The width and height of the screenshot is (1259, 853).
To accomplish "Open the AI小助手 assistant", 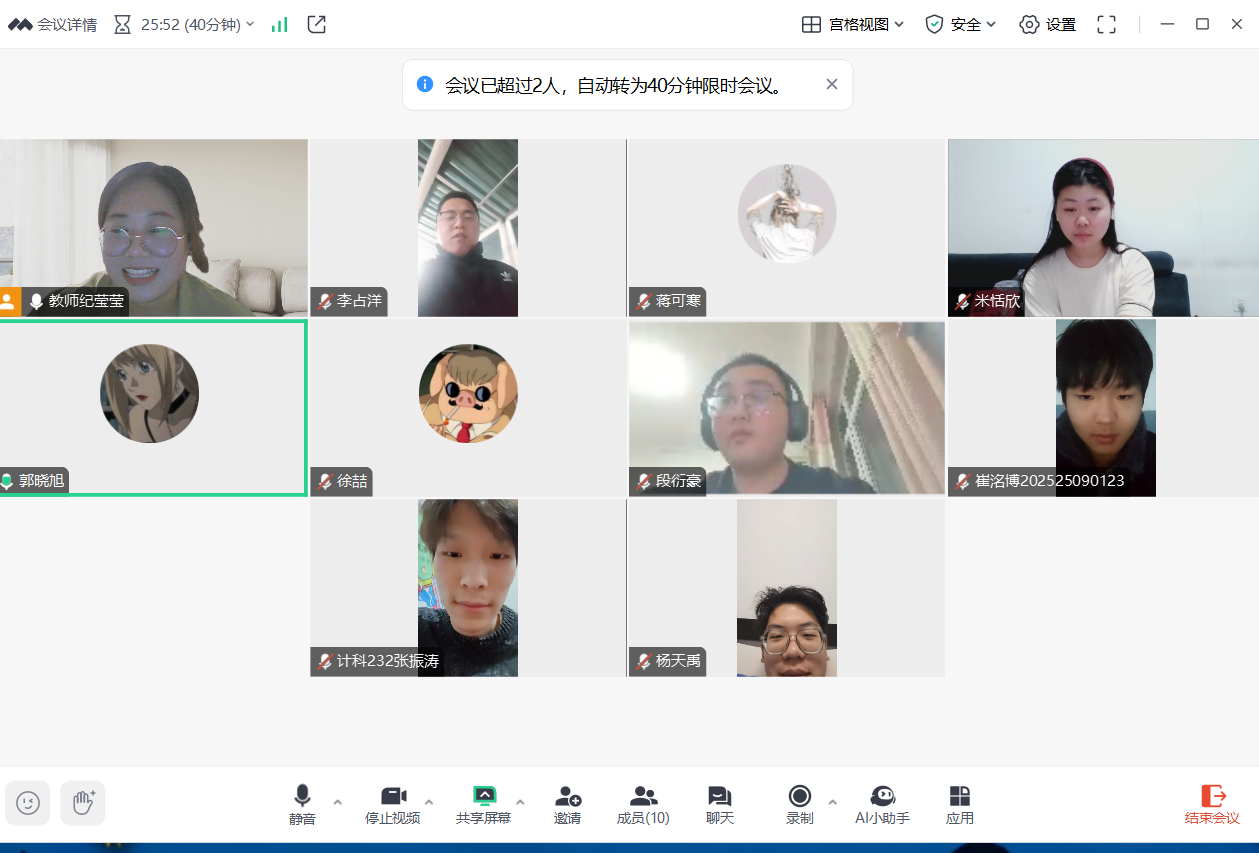I will tap(882, 804).
